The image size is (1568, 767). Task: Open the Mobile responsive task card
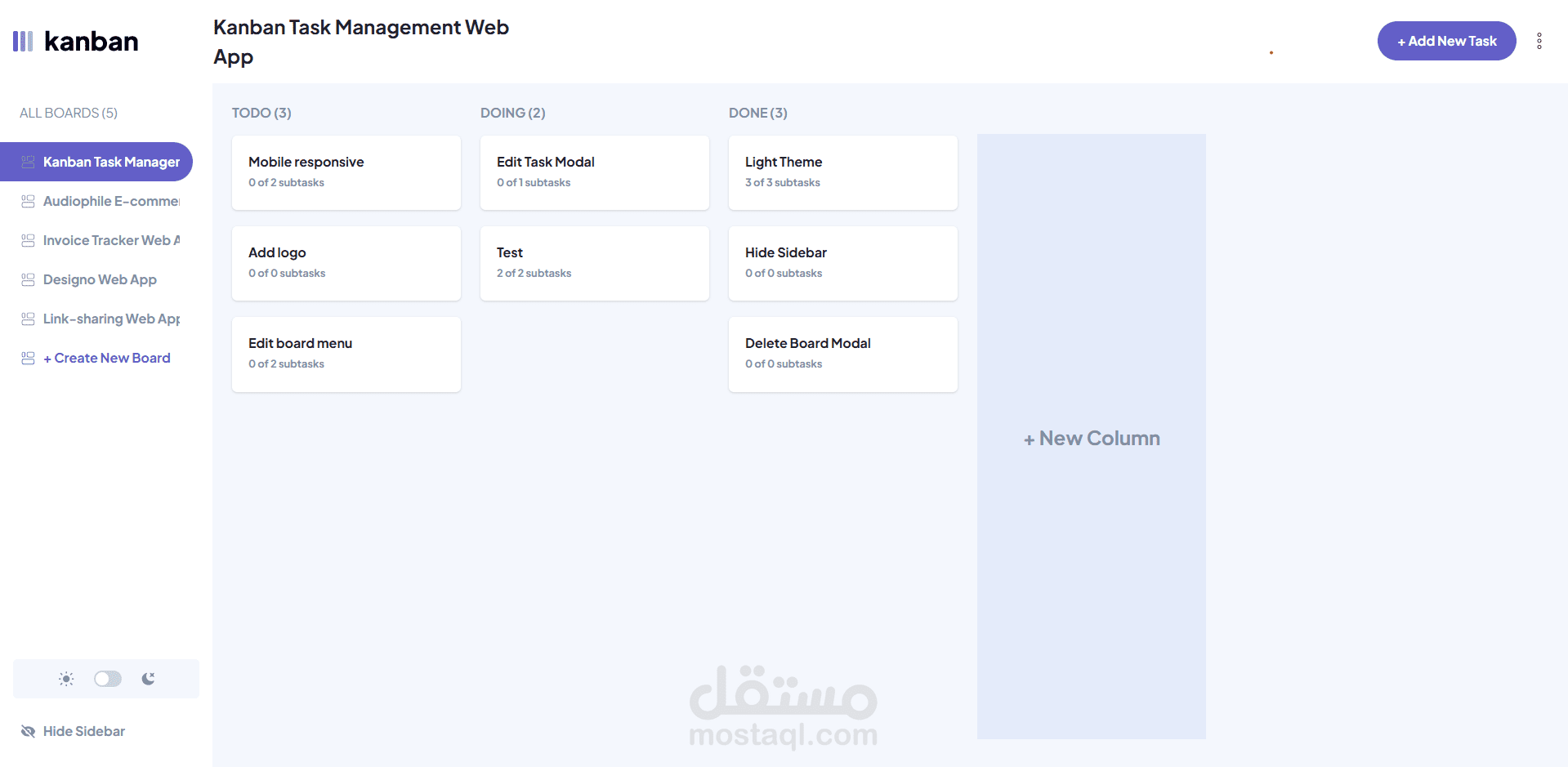(346, 172)
